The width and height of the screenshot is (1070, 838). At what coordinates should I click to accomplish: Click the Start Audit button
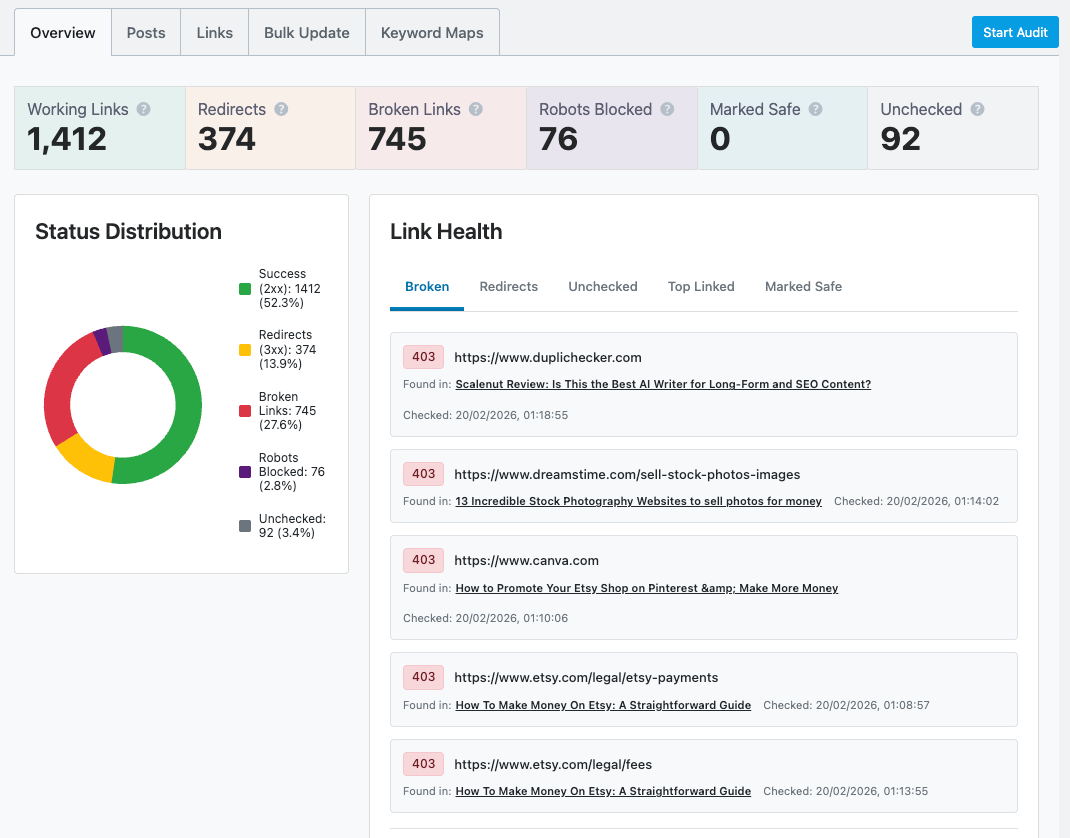pos(1015,31)
